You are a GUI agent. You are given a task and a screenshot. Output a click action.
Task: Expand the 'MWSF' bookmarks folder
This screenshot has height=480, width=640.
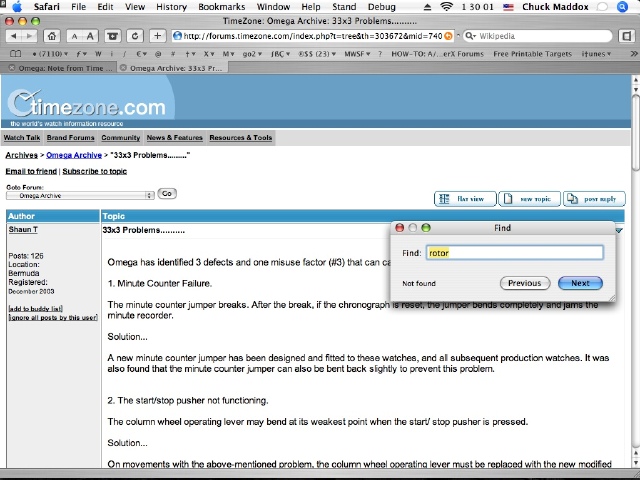pyautogui.click(x=357, y=54)
